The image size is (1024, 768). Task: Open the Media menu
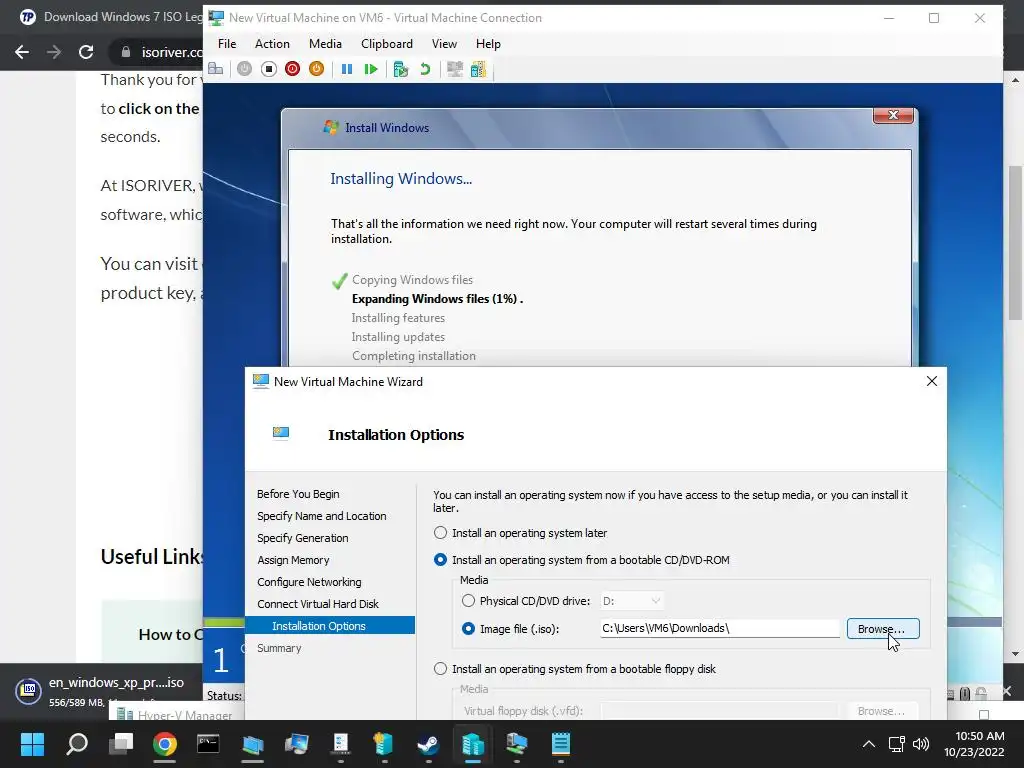coord(325,44)
